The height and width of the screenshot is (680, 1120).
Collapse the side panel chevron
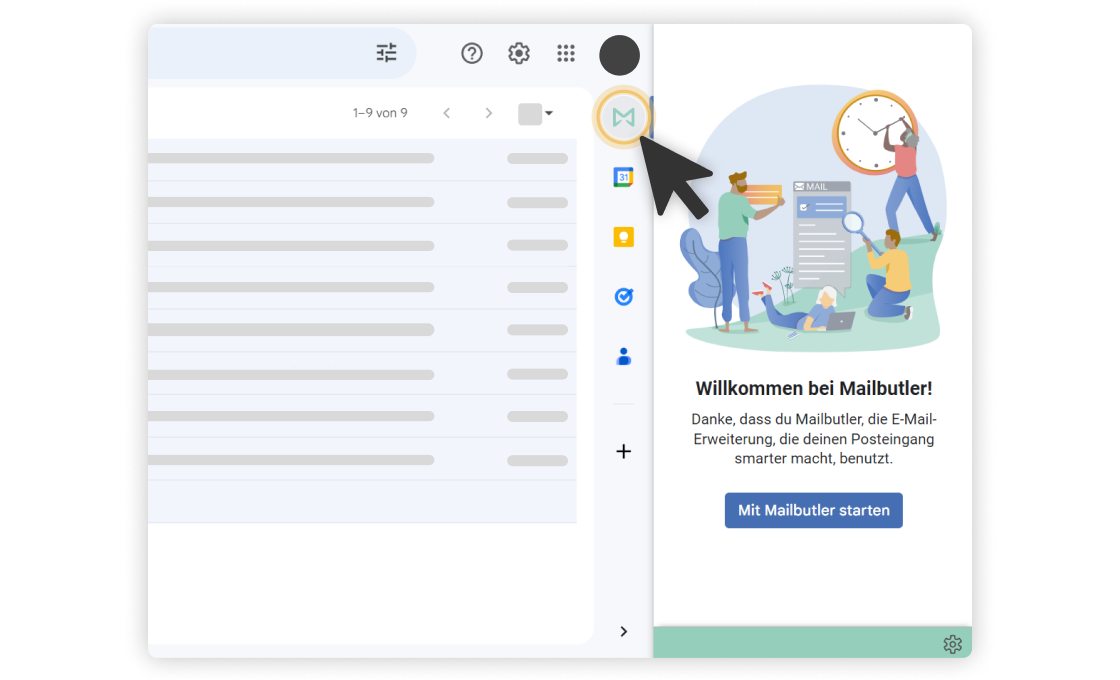[624, 631]
